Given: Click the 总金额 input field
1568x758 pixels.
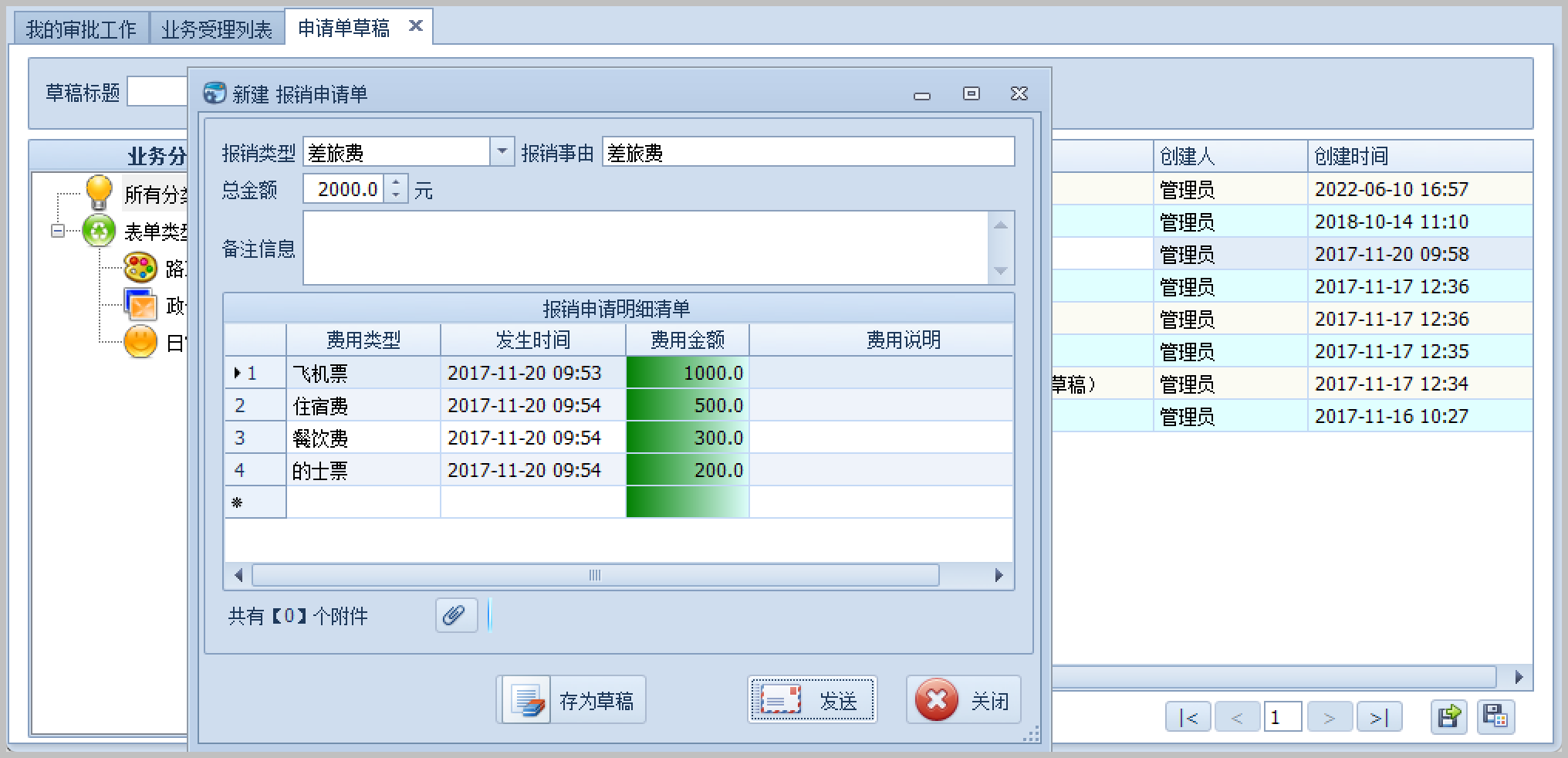Looking at the screenshot, I should click(x=343, y=188).
